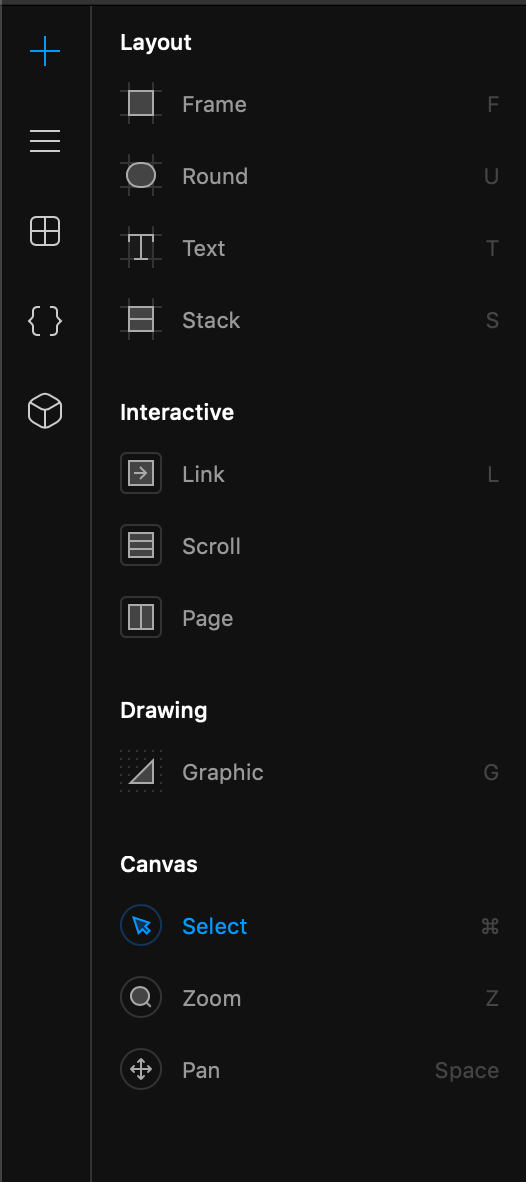Select the Graphic drawing tool icon
This screenshot has width=526, height=1182.
click(141, 771)
